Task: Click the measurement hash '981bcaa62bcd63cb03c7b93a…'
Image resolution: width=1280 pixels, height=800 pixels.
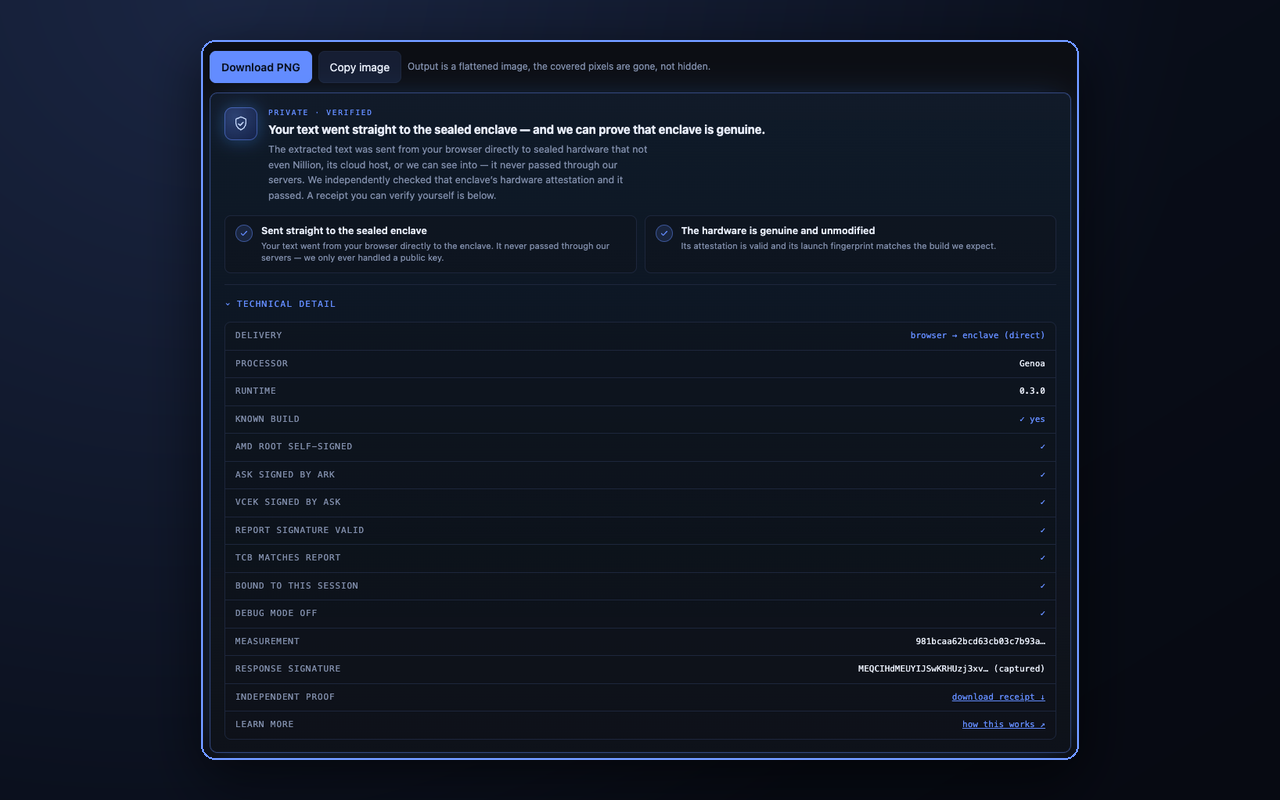Action: (980, 641)
